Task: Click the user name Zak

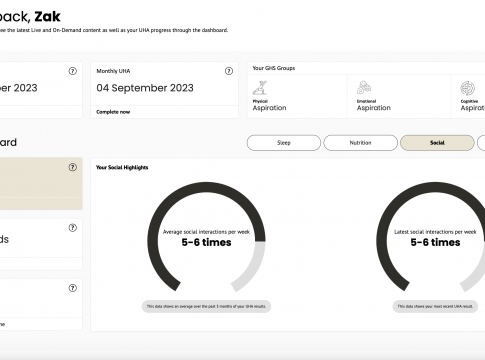Action: (48, 16)
